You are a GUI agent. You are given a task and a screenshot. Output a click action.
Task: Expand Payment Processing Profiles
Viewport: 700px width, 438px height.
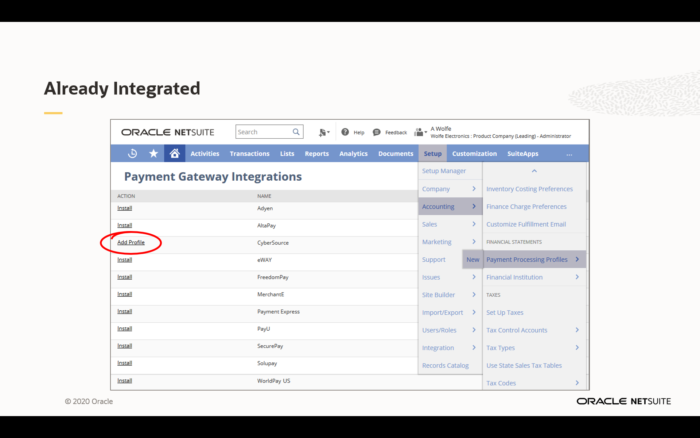pos(534,259)
